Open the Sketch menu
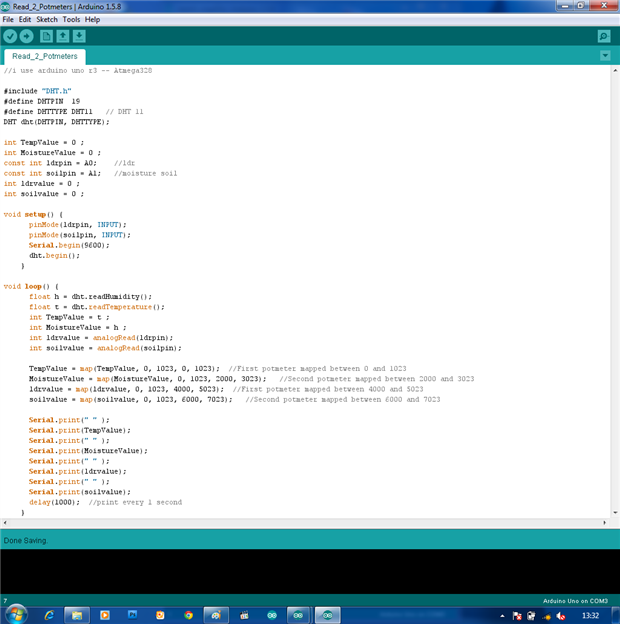Screen dimensions: 620x624 point(47,19)
